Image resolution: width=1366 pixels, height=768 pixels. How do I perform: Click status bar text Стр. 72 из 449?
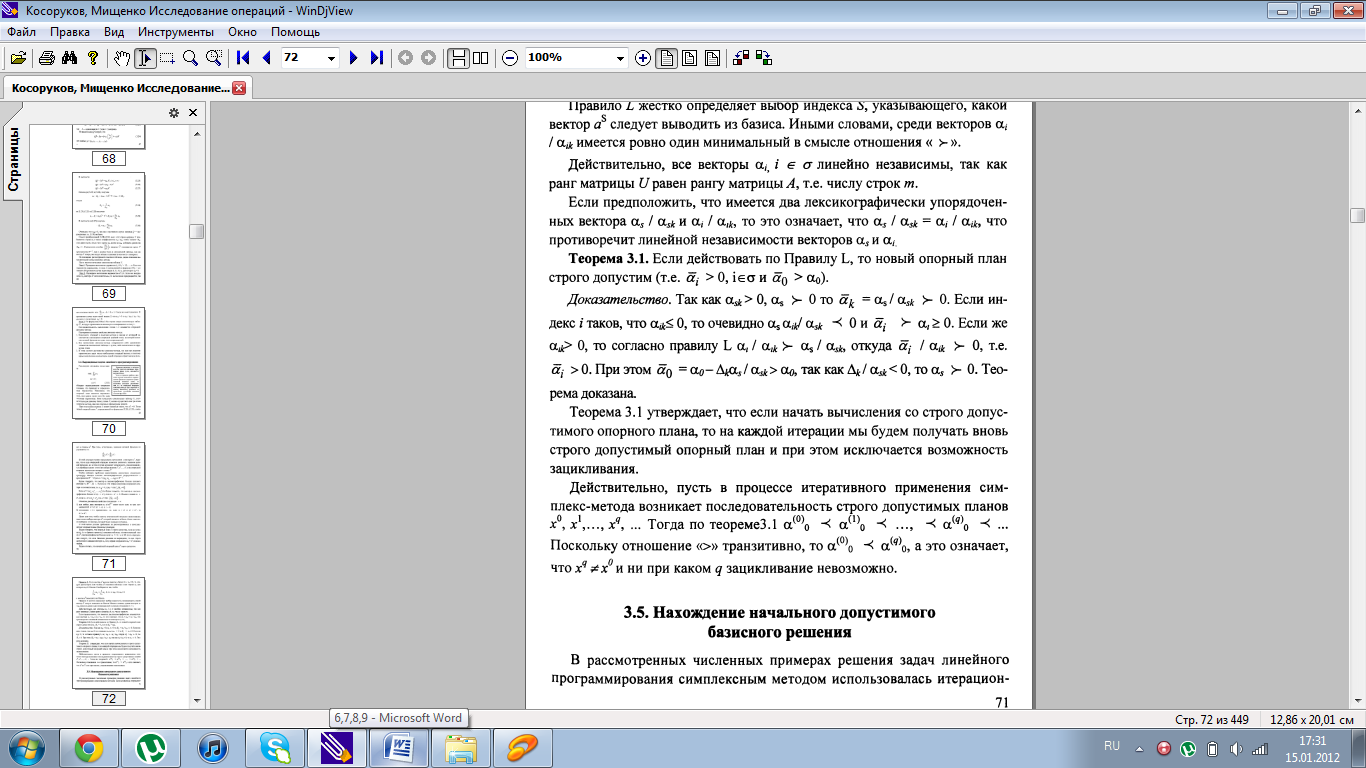point(1213,719)
